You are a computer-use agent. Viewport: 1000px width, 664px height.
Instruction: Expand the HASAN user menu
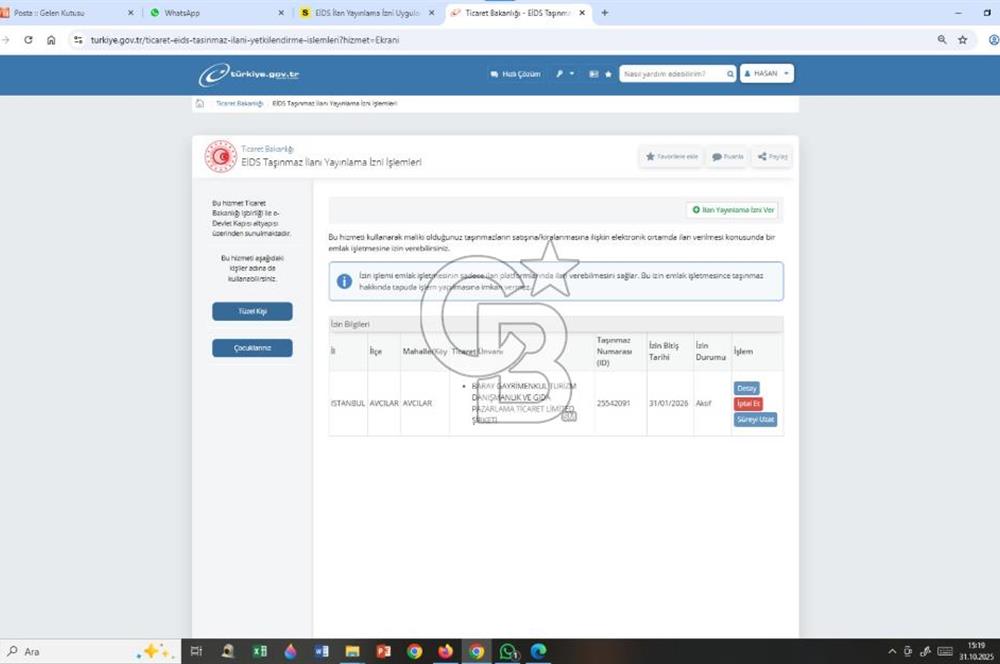coord(767,74)
